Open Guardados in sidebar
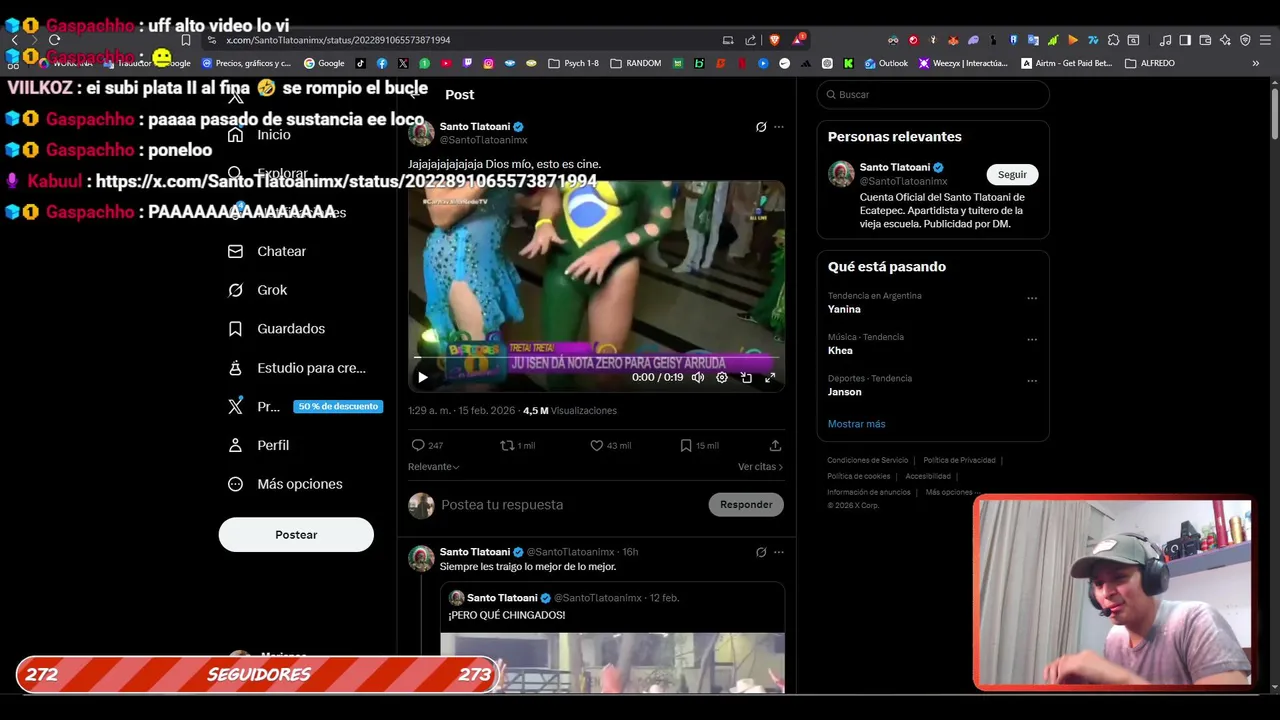This screenshot has width=1280, height=720. click(277, 328)
